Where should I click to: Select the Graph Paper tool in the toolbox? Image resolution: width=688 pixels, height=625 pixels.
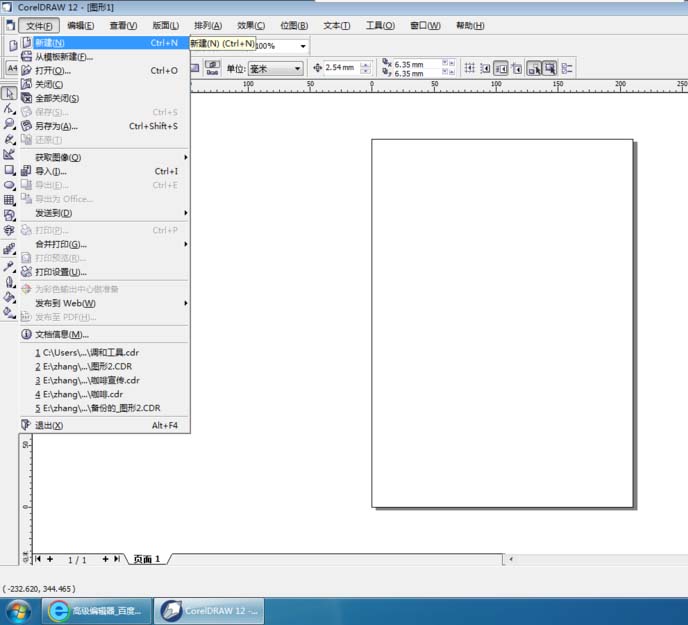(9, 200)
